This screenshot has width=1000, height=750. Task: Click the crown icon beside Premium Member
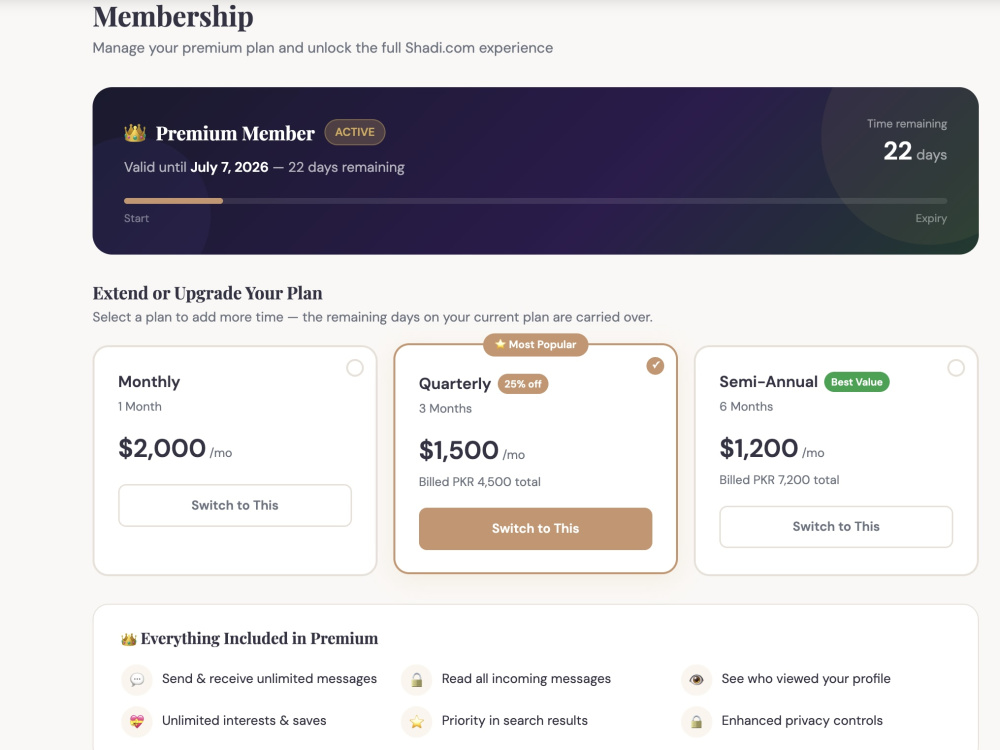click(x=135, y=133)
